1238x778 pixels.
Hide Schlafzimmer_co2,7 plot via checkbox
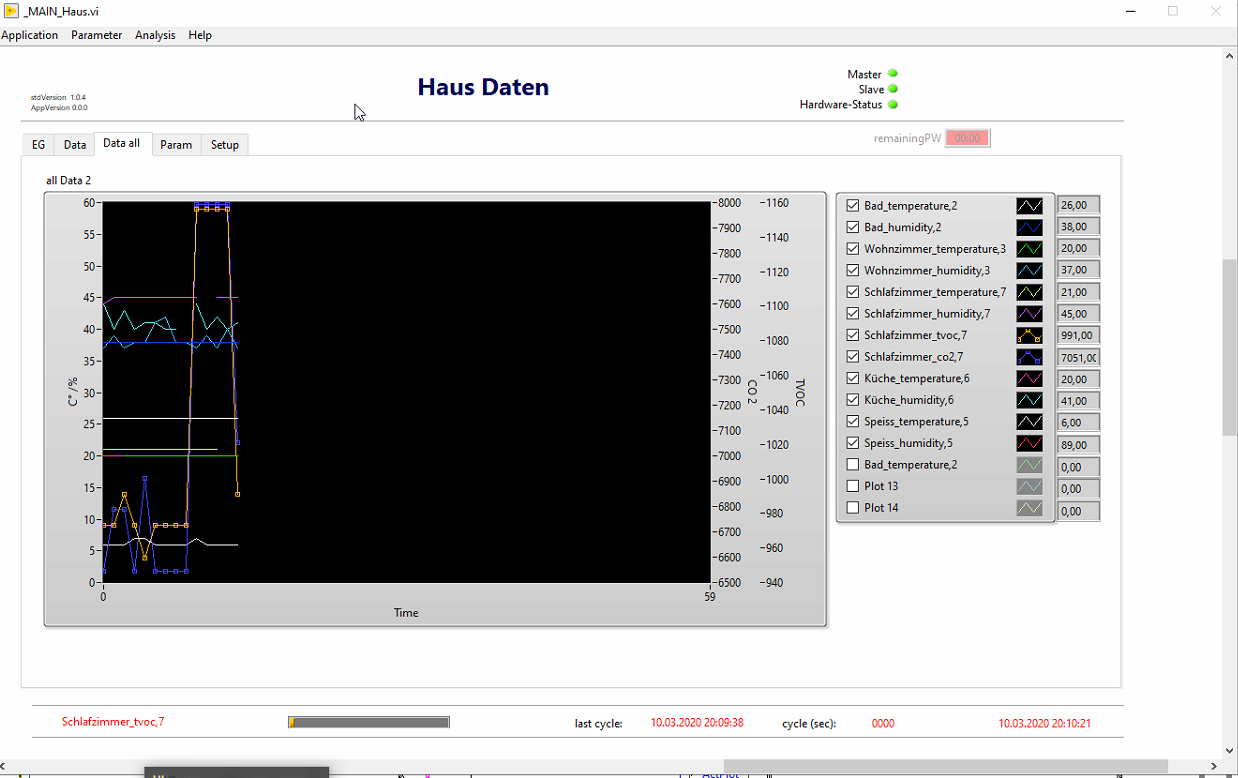click(853, 357)
